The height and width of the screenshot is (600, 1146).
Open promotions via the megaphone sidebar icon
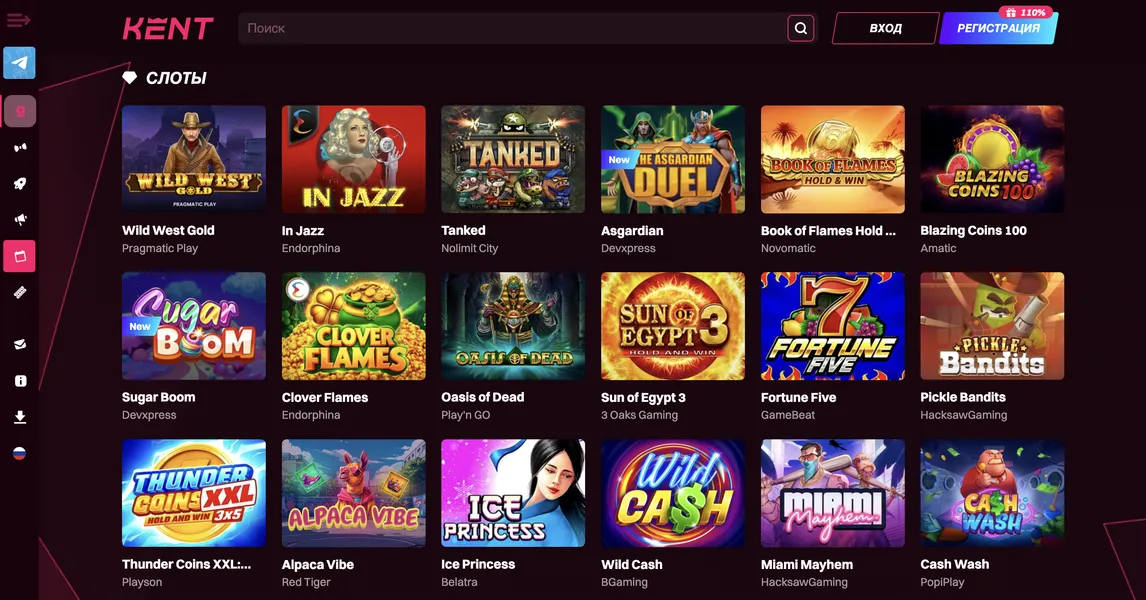point(19,219)
